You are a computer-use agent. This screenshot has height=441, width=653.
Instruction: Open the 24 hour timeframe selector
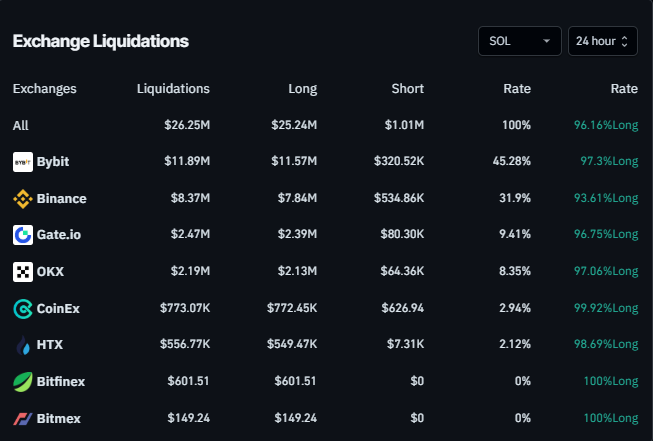602,41
